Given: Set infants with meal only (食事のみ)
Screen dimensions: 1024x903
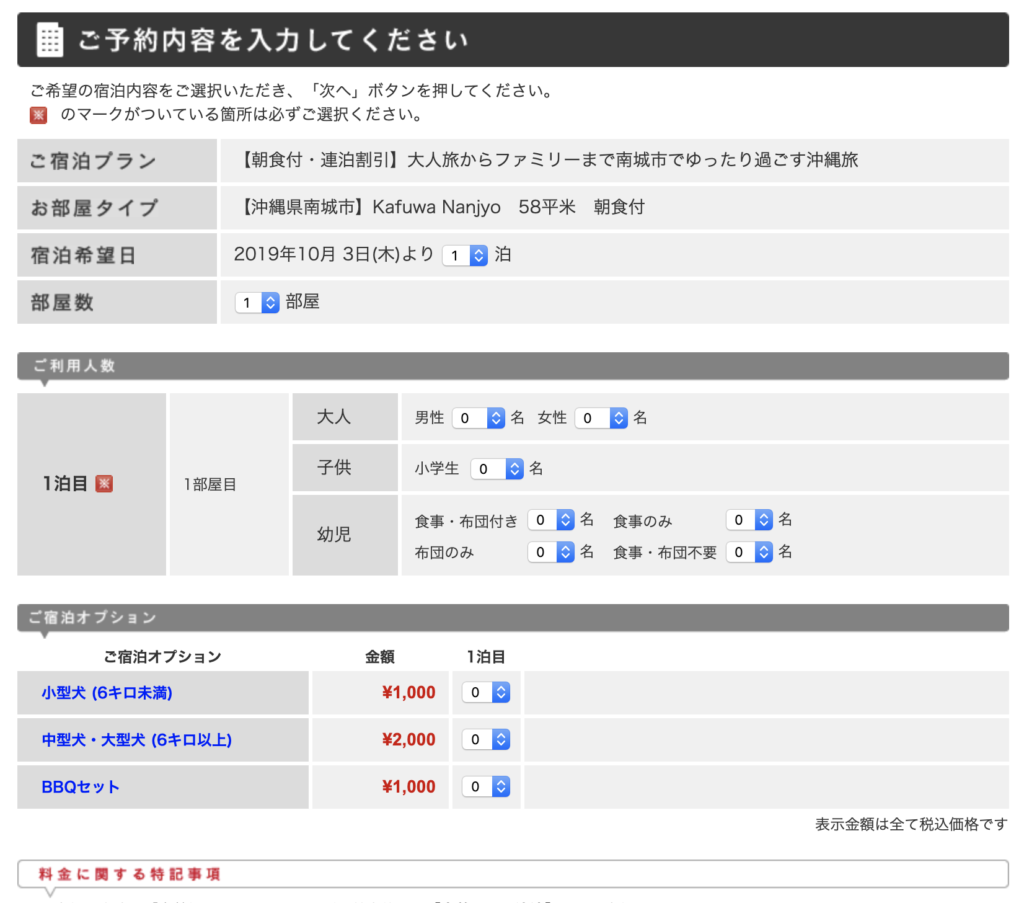Looking at the screenshot, I should [x=750, y=520].
